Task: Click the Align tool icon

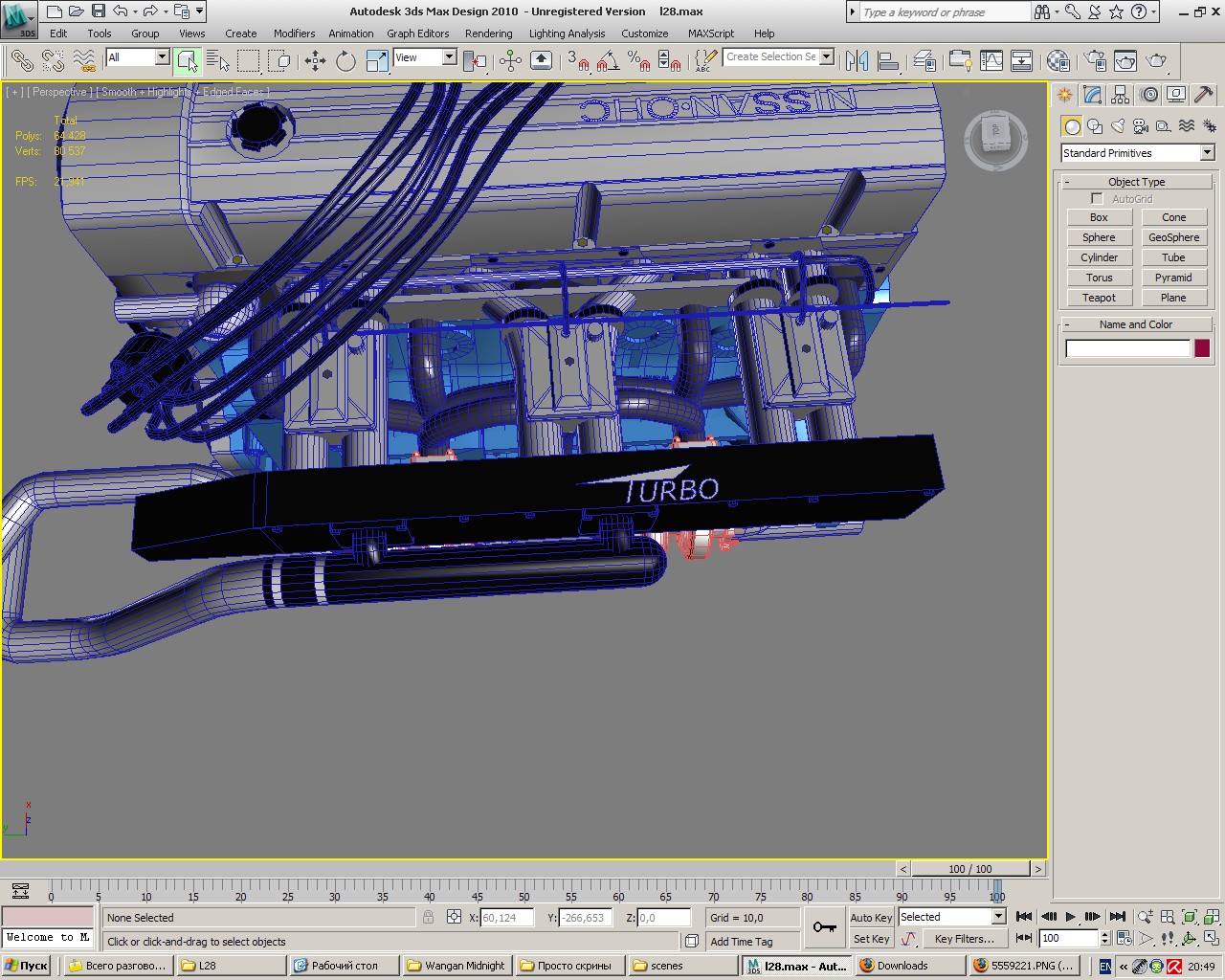Action: (887, 61)
